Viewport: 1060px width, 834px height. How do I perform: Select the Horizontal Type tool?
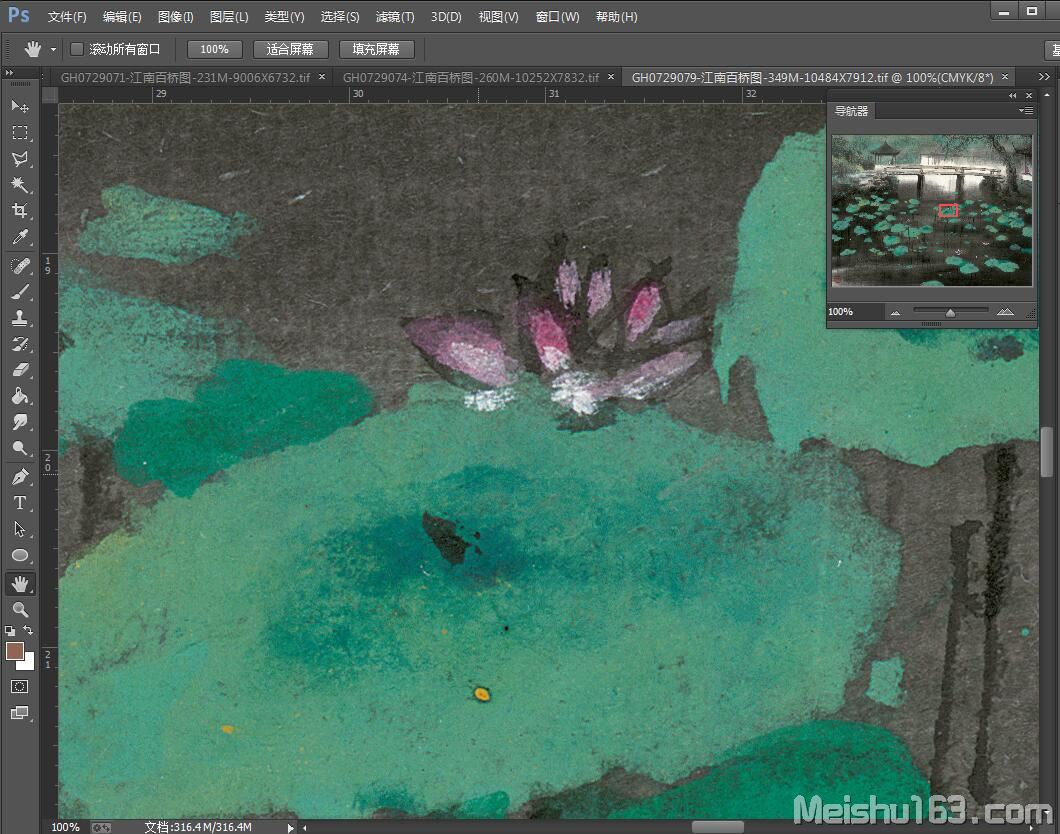tap(20, 503)
